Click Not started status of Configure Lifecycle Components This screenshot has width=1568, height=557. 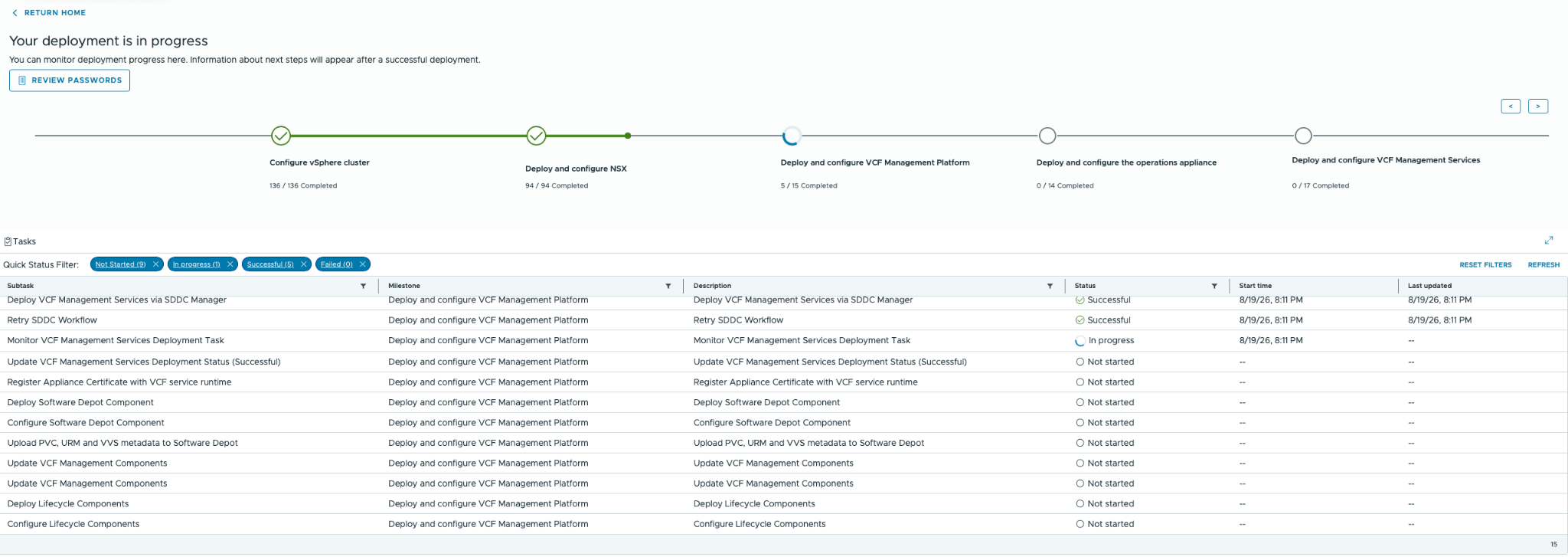point(1105,524)
